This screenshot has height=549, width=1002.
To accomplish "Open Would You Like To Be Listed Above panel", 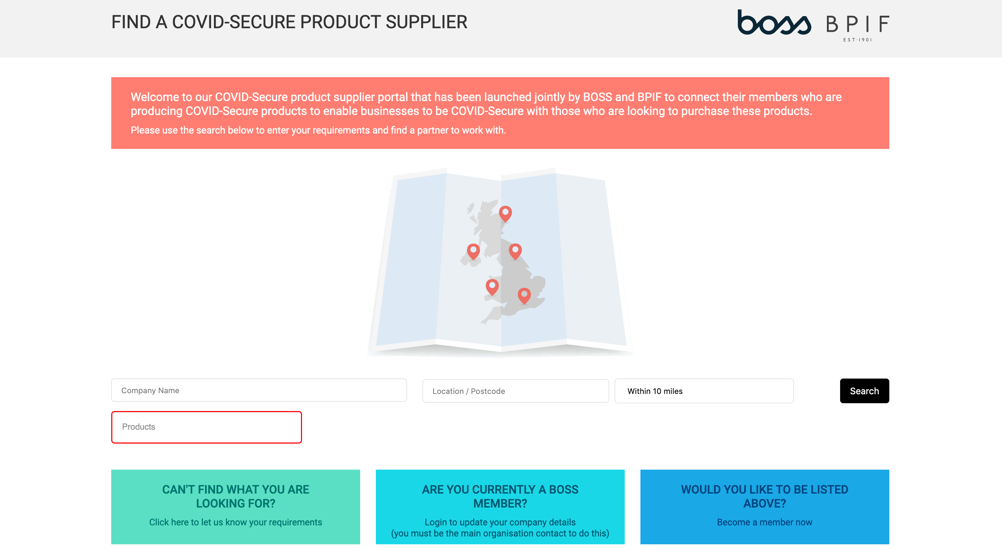I will point(764,507).
